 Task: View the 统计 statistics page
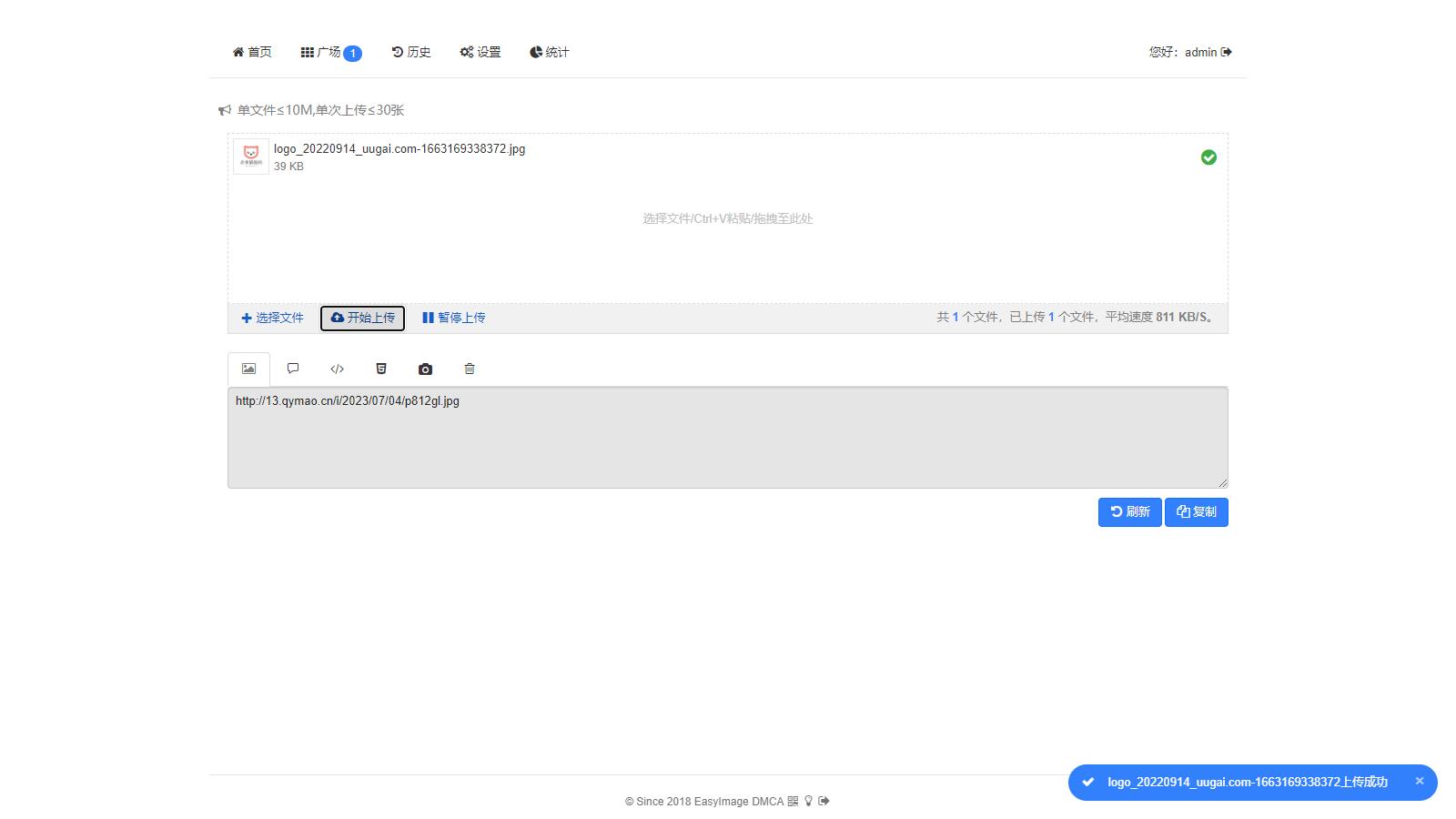(550, 52)
